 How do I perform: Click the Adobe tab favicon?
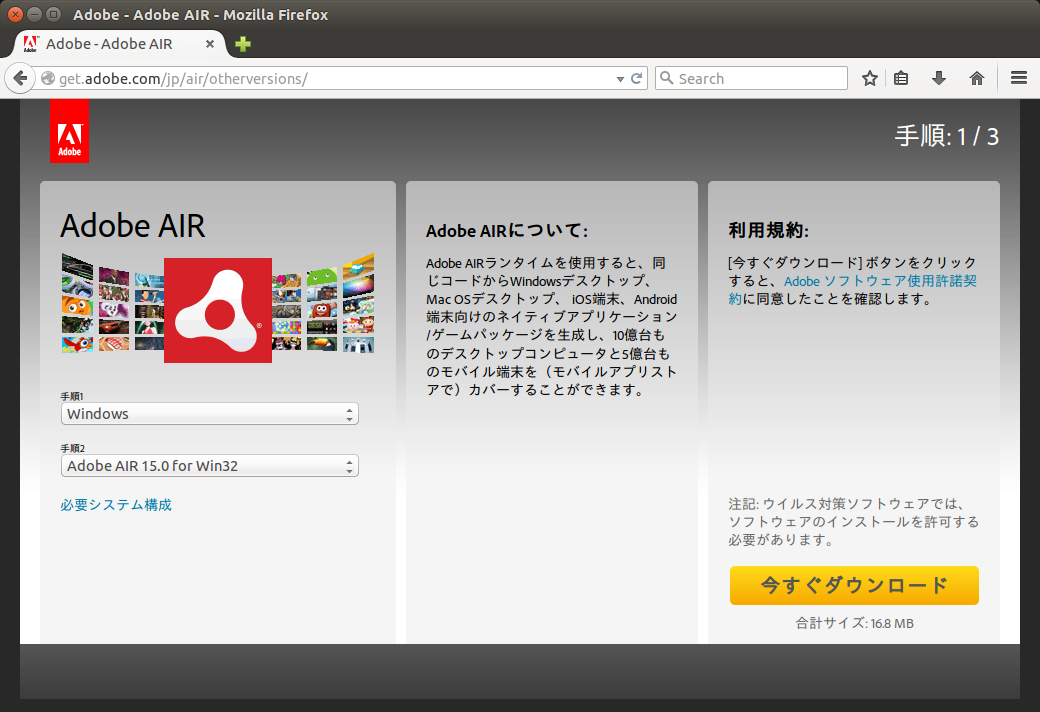coord(31,44)
